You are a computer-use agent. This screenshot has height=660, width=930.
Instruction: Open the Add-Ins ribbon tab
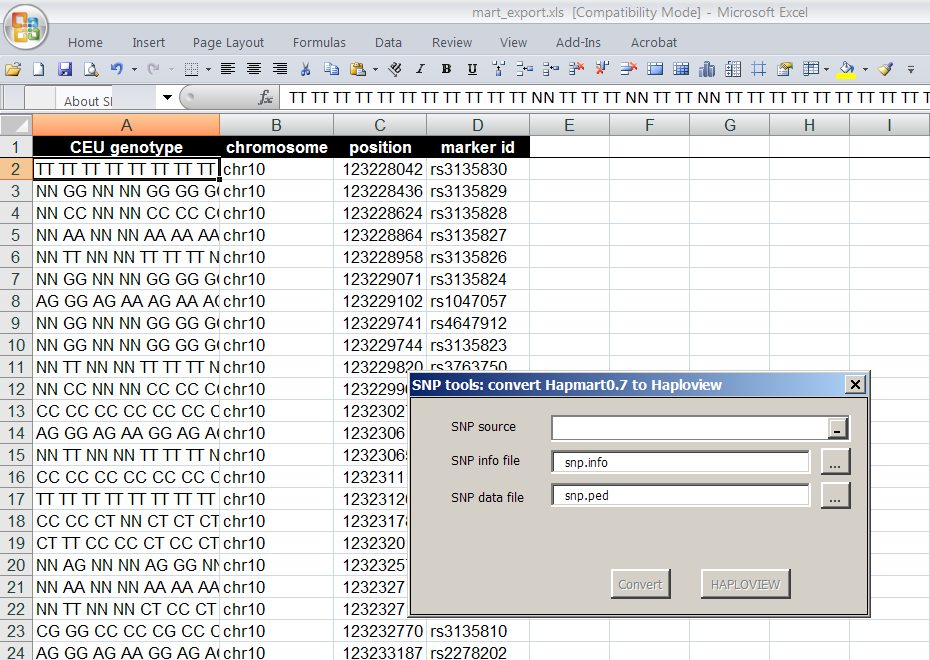point(578,43)
